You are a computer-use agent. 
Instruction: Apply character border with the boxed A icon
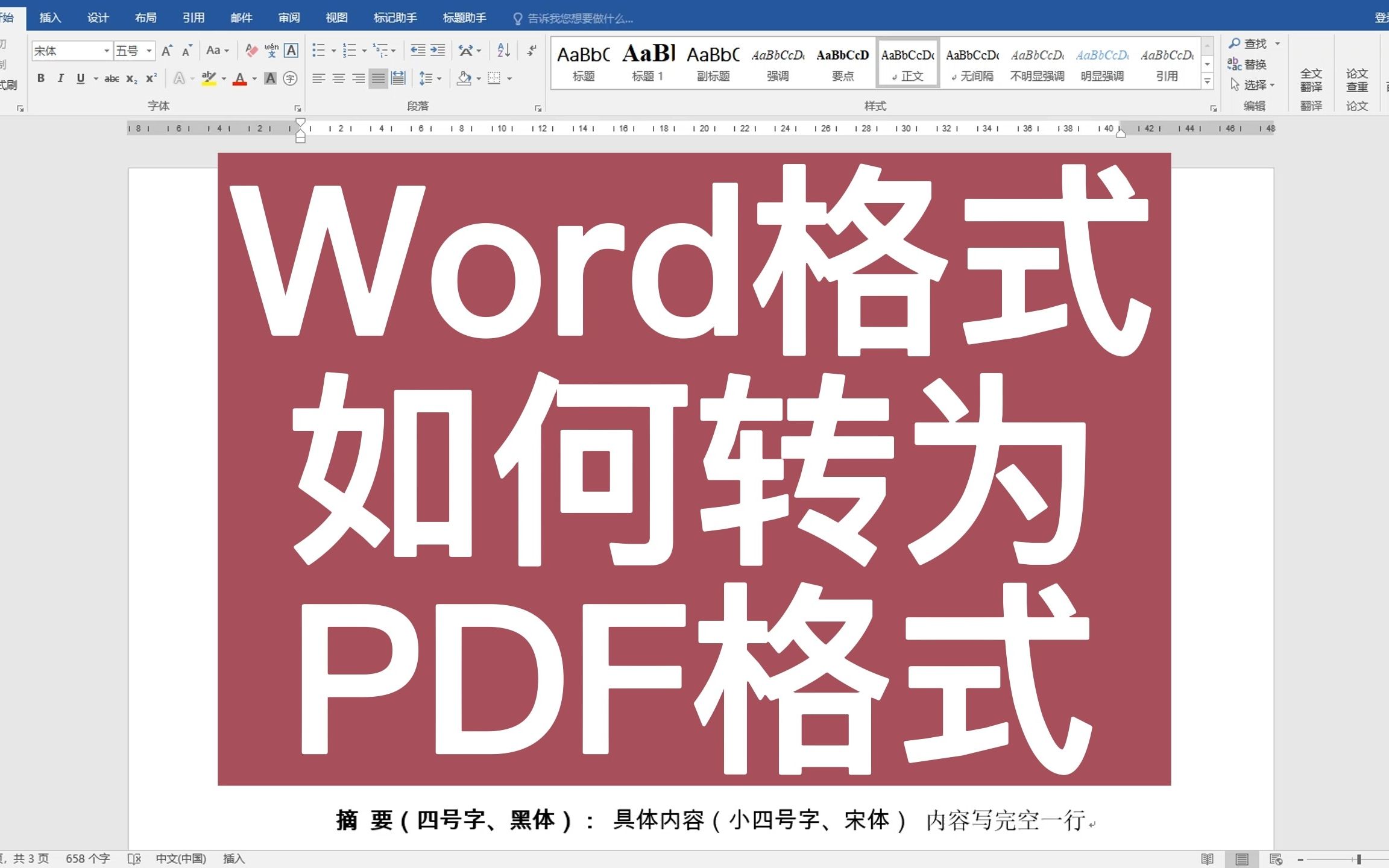291,51
